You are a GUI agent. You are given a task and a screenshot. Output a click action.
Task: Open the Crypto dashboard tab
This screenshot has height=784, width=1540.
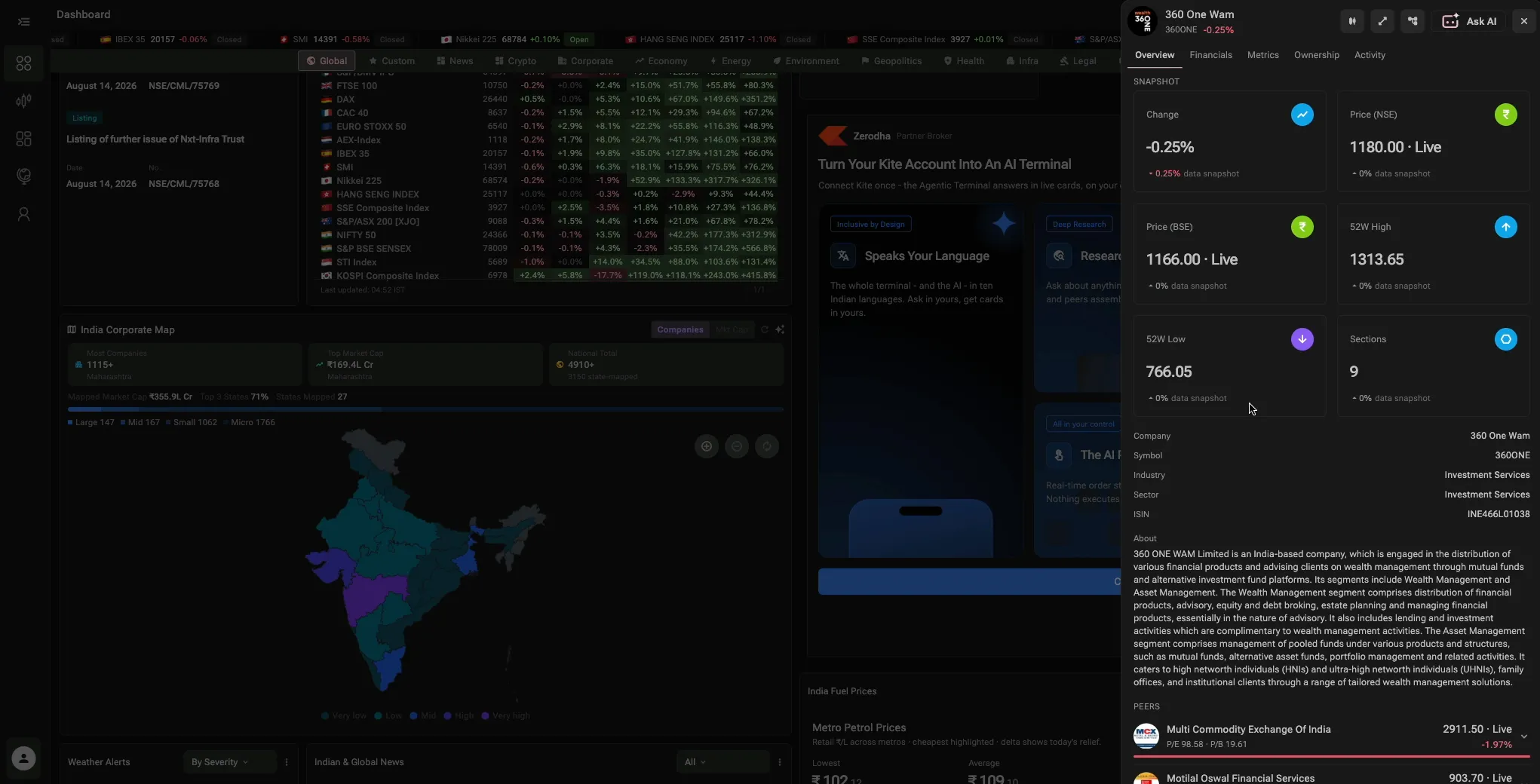click(516, 61)
